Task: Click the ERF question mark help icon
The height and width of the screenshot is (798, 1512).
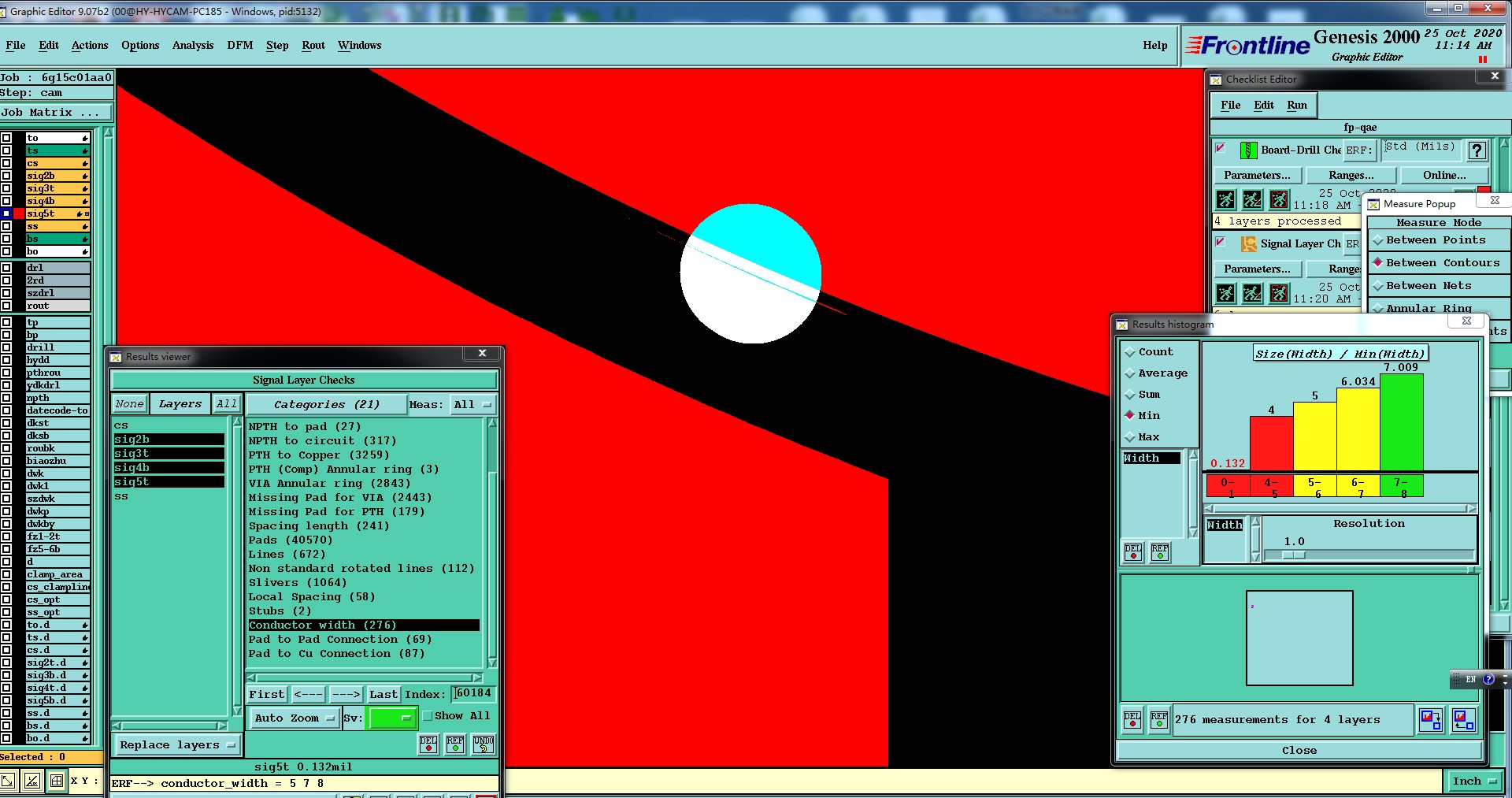Action: point(1477,150)
